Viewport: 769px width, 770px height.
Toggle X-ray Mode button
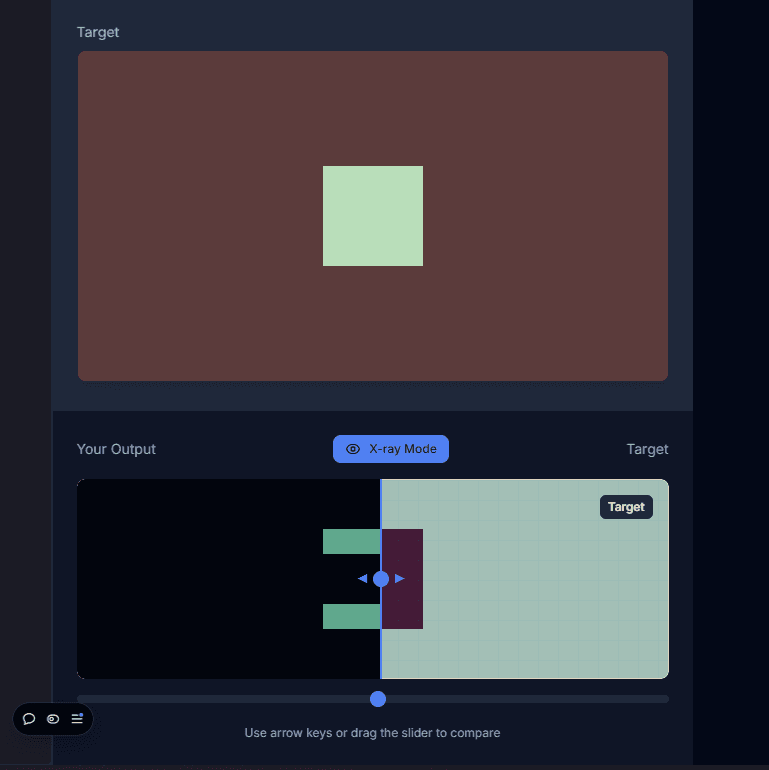(390, 449)
